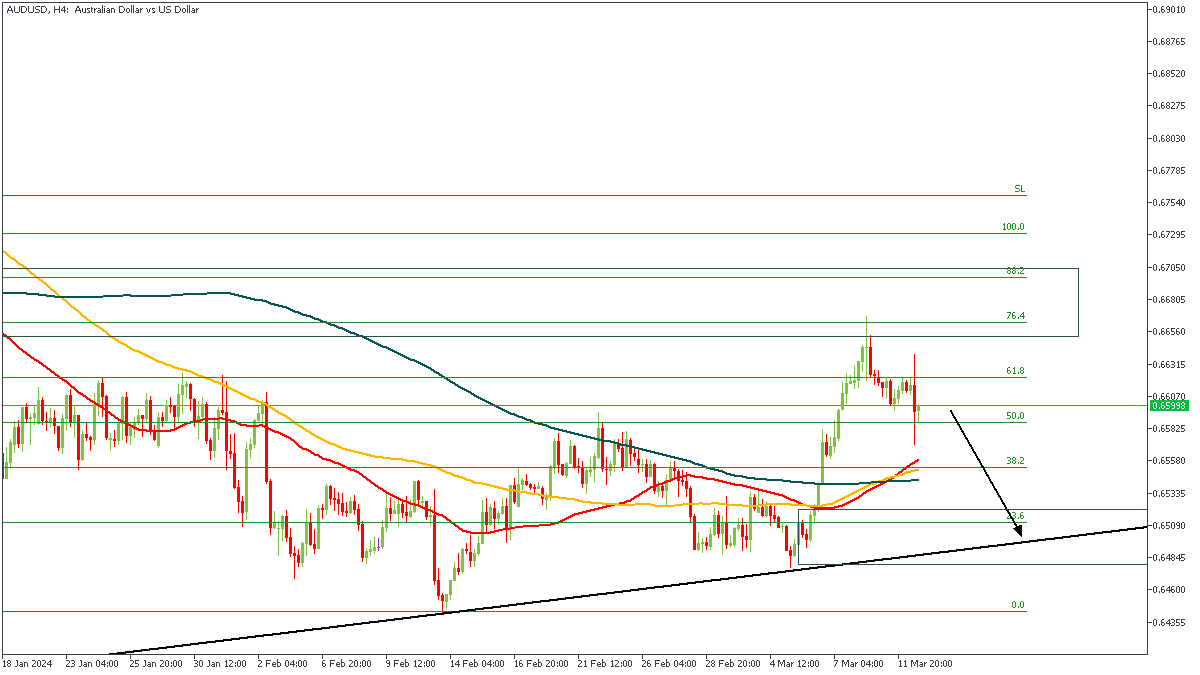The height and width of the screenshot is (675, 1200).
Task: Select the 61.8 Fibonacci level label
Action: [1015, 371]
